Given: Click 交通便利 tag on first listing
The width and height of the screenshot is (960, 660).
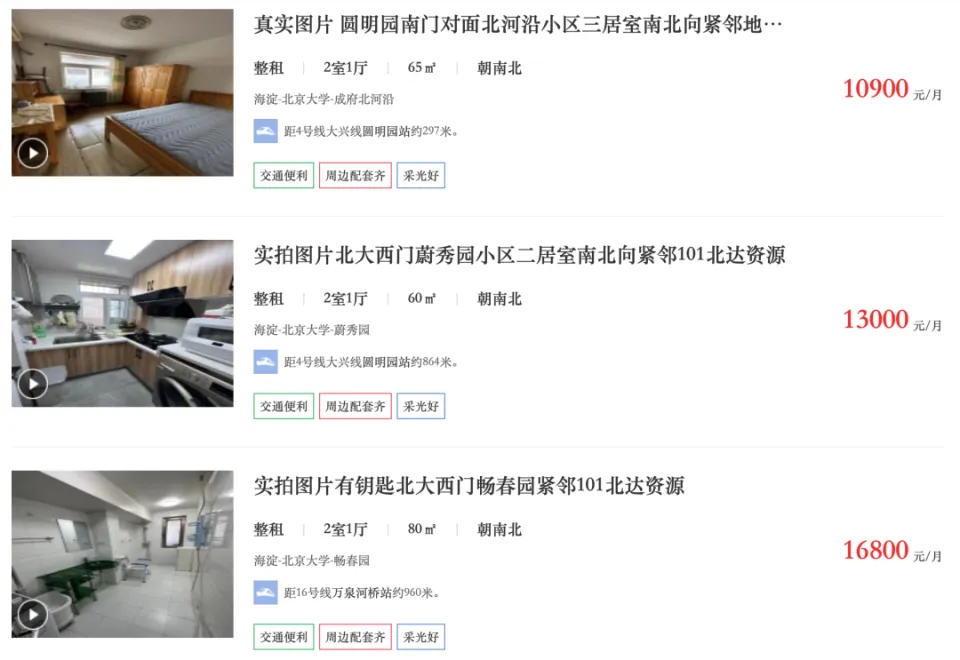Looking at the screenshot, I should (284, 176).
